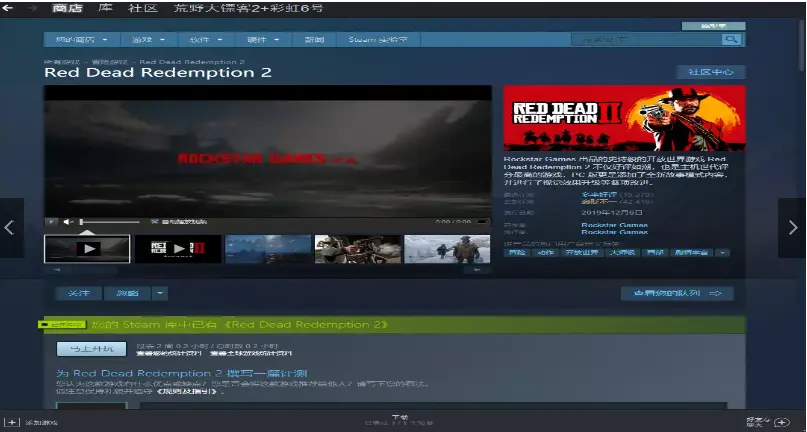Image resolution: width=807 pixels, height=432 pixels.
Task: Click the 大师级 tag
Action: point(623,253)
